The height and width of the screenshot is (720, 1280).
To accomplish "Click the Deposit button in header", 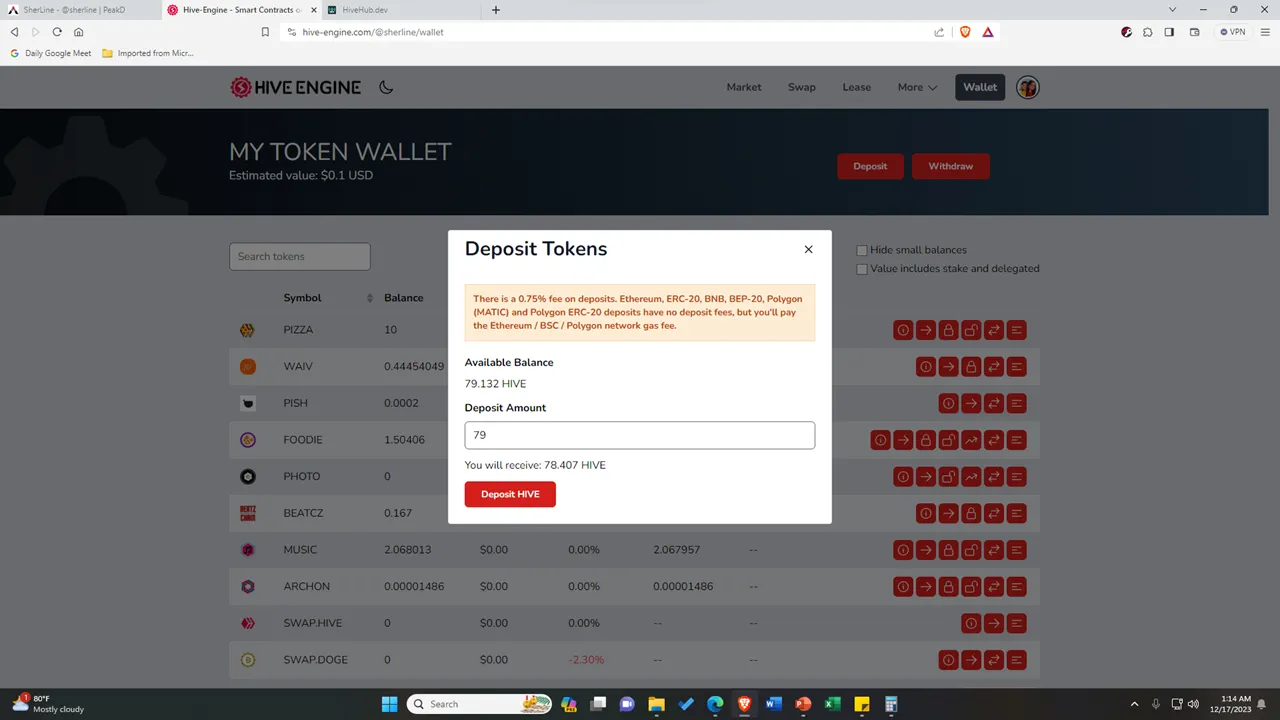I will [870, 166].
